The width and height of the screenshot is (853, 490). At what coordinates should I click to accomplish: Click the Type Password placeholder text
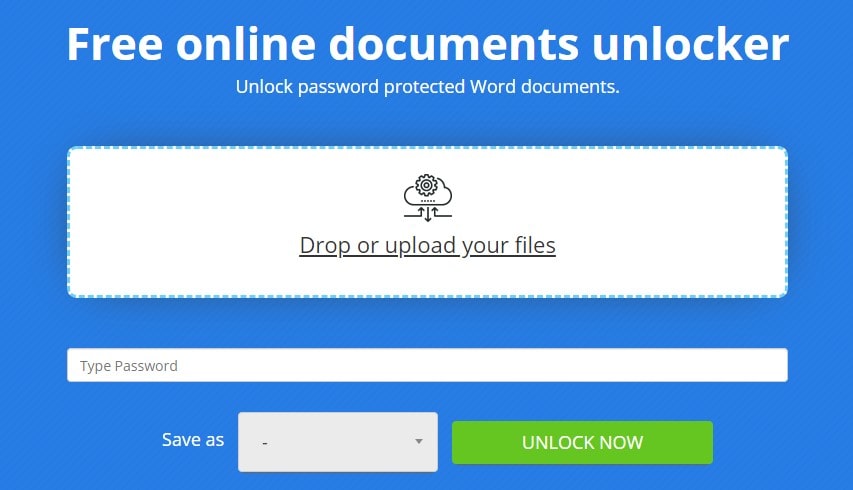(x=129, y=366)
